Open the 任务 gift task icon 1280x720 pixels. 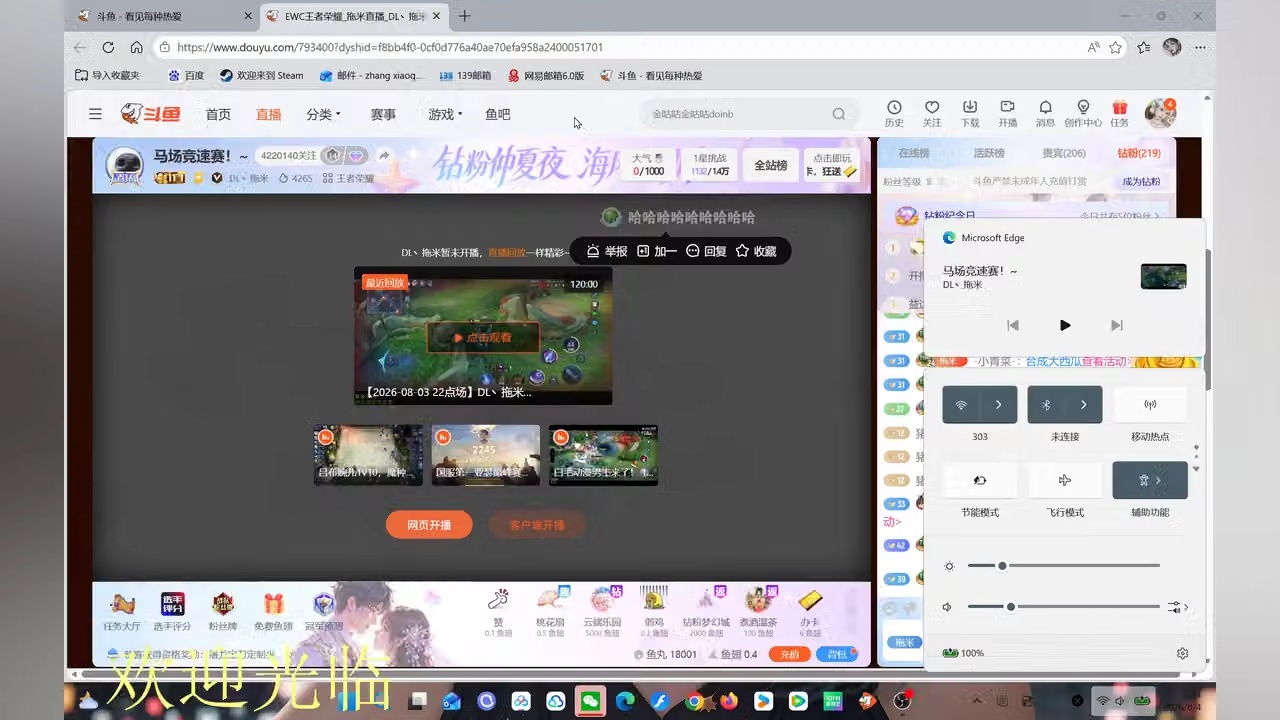pos(1119,113)
